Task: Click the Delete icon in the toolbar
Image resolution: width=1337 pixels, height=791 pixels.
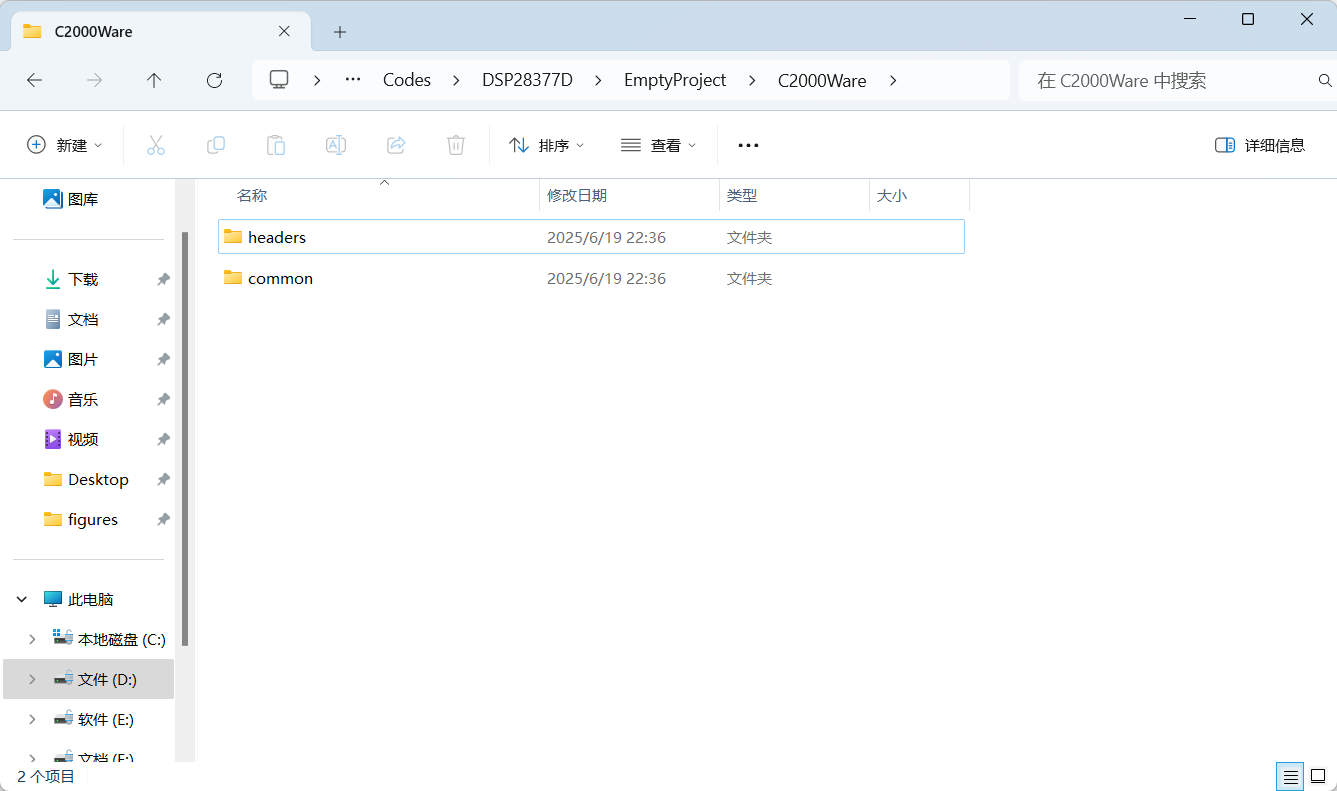Action: pyautogui.click(x=456, y=144)
